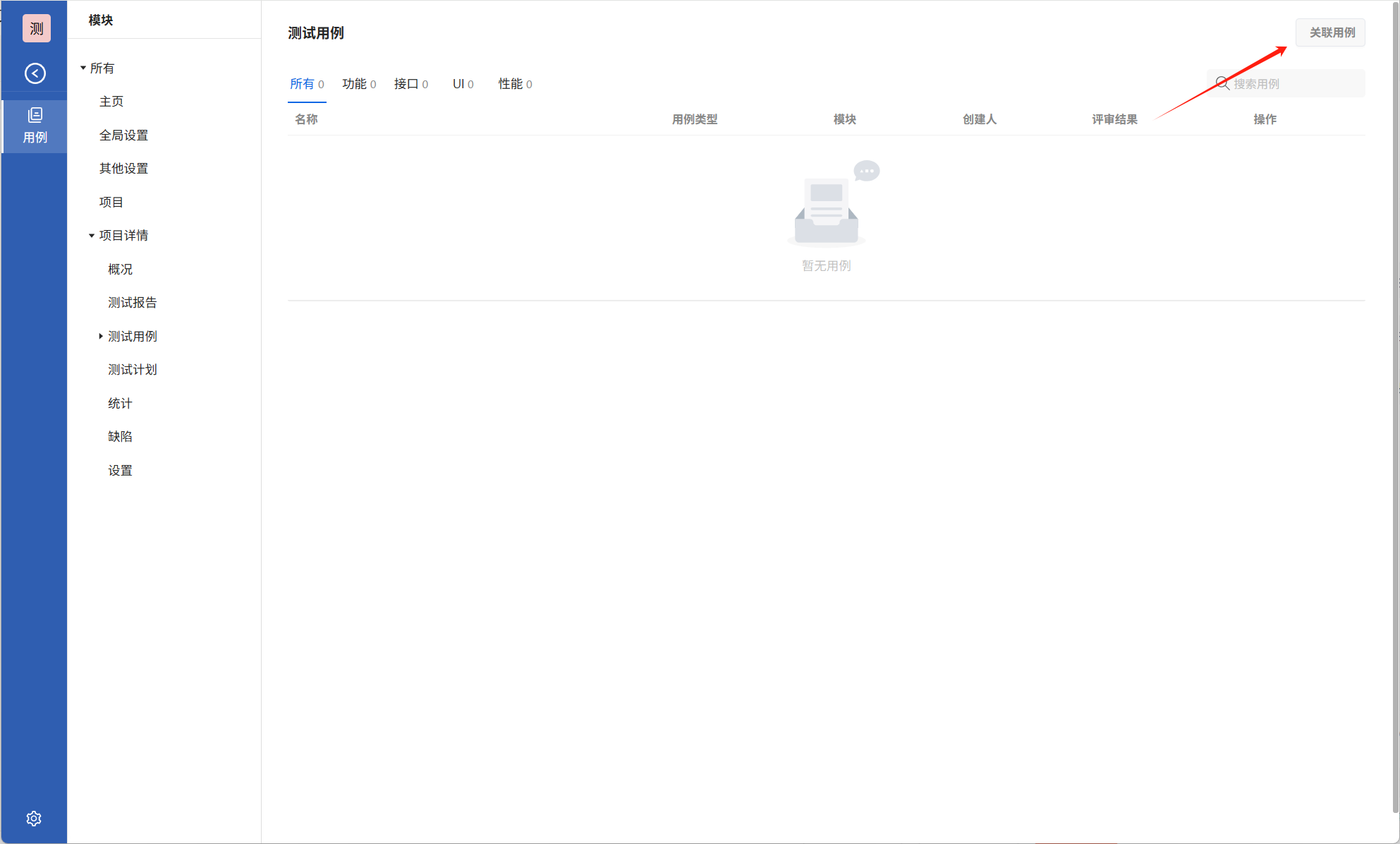Switch to the 功能 tab
Image resolution: width=1400 pixels, height=844 pixels.
coord(358,83)
